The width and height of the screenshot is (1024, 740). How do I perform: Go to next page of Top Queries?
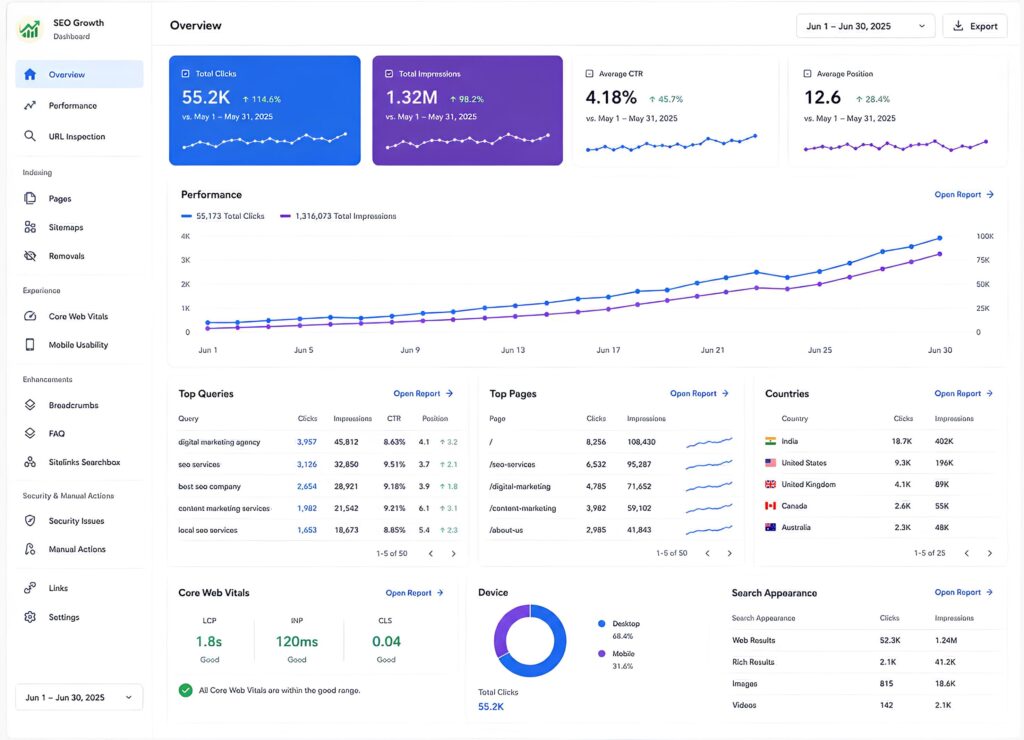[x=454, y=553]
